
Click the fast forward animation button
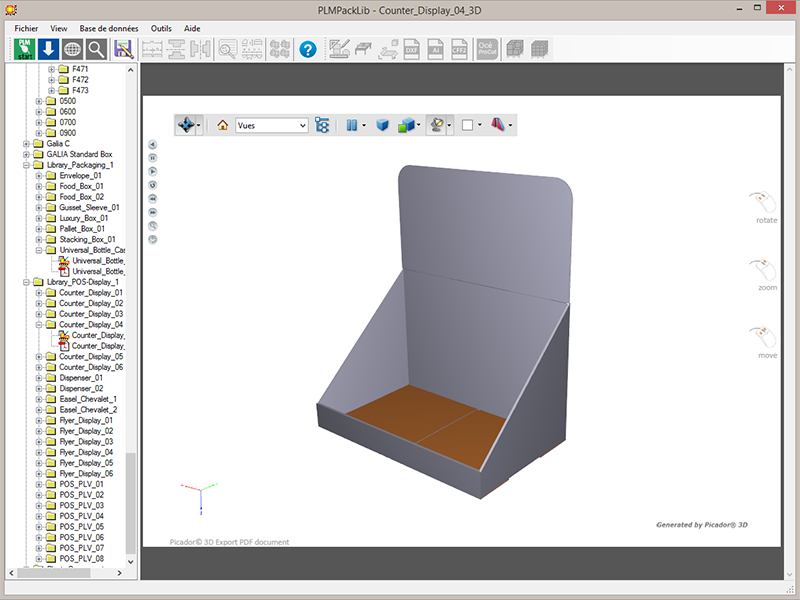pos(152,212)
